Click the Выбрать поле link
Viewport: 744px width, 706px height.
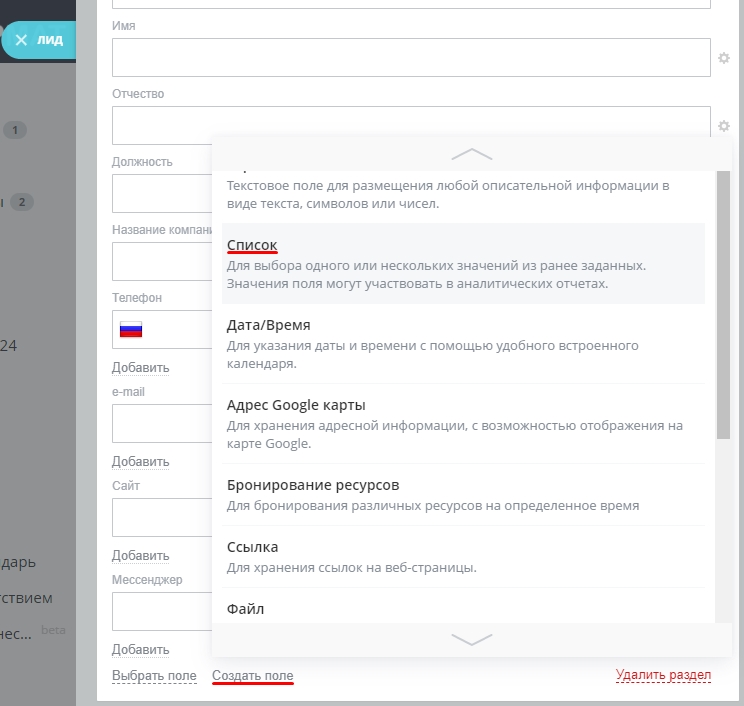click(x=154, y=675)
